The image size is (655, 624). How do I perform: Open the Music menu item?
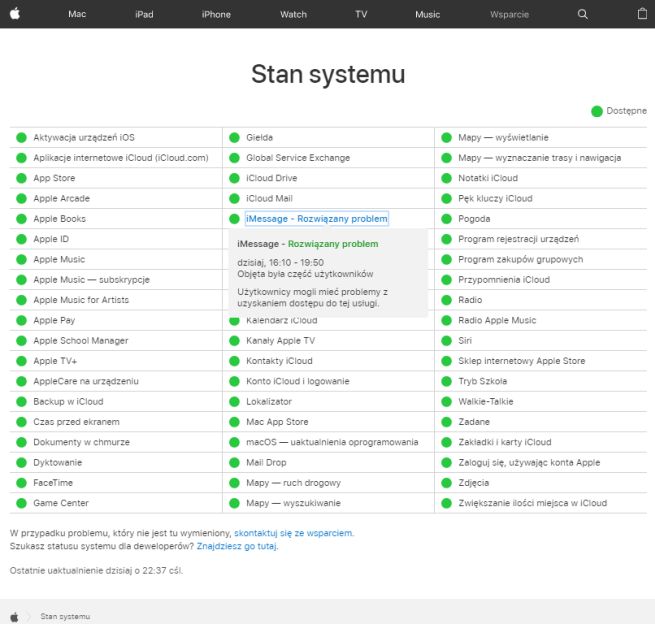(427, 14)
